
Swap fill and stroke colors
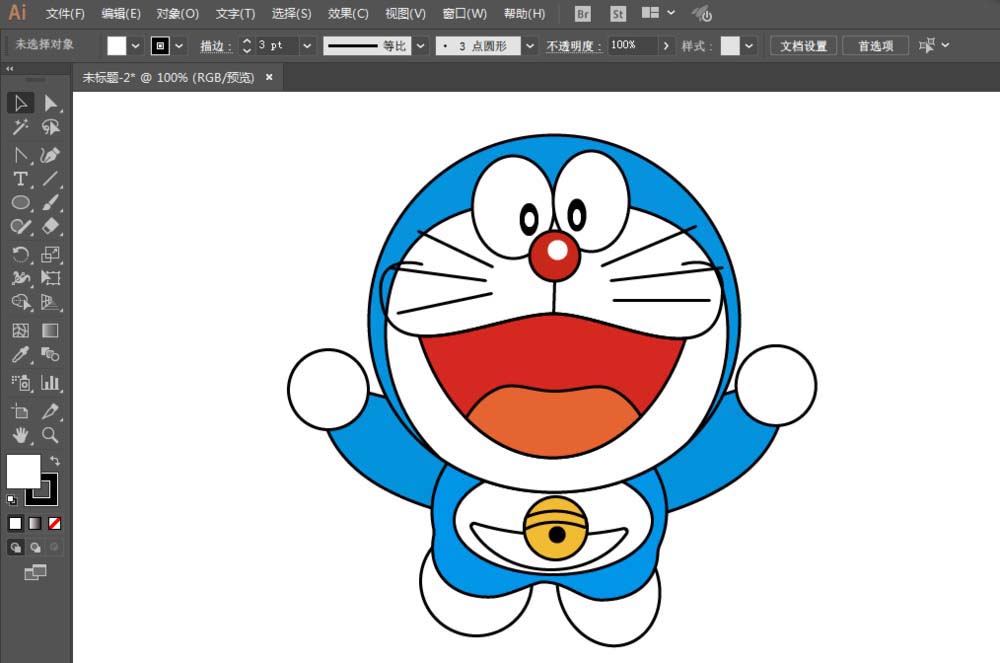point(55,460)
